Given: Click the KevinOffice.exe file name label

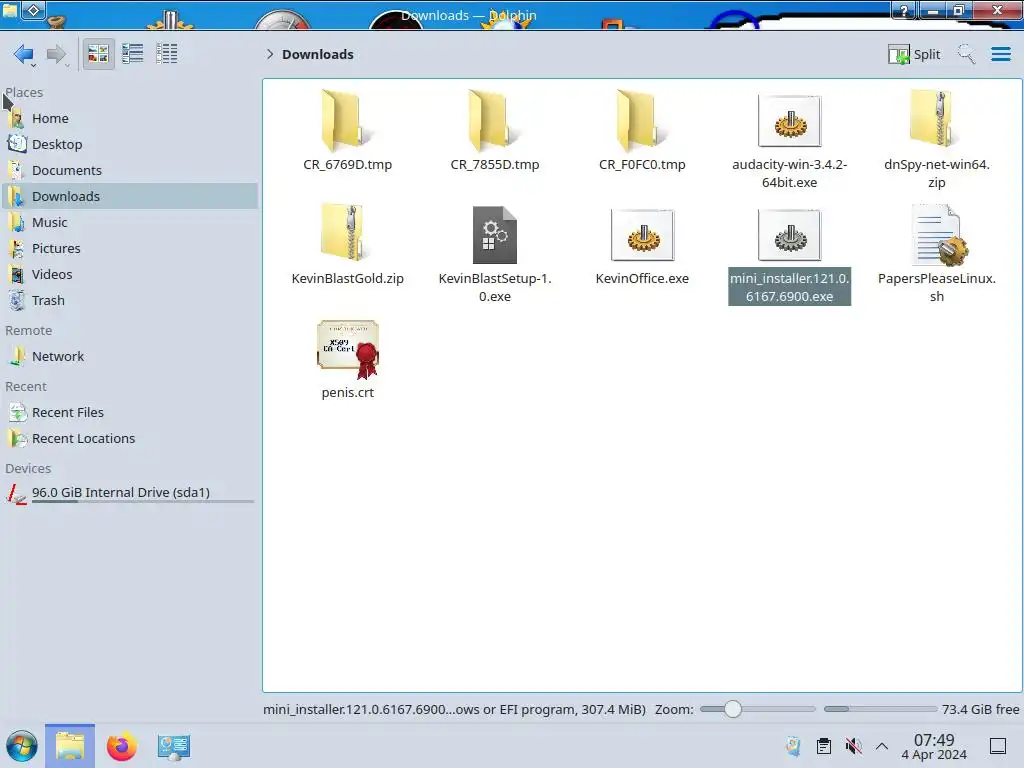Looking at the screenshot, I should point(642,278).
